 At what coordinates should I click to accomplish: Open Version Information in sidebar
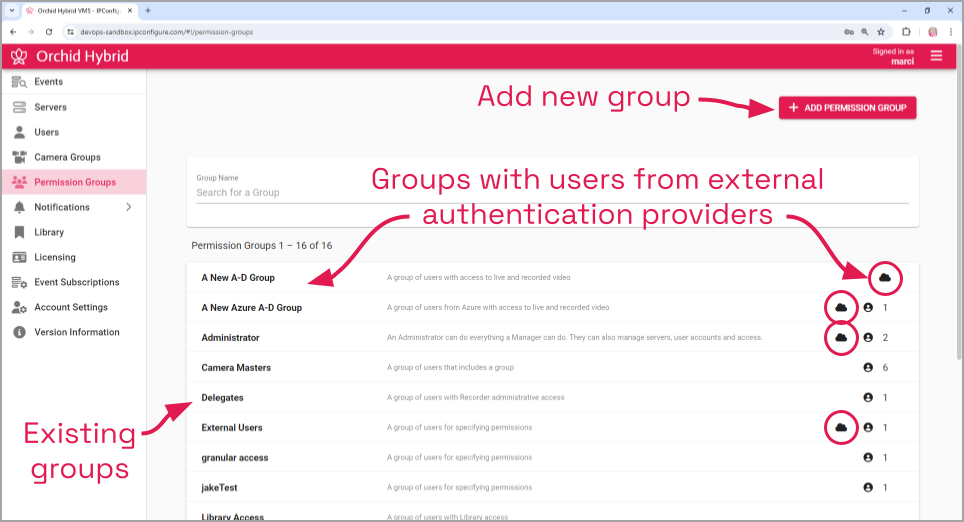point(74,332)
